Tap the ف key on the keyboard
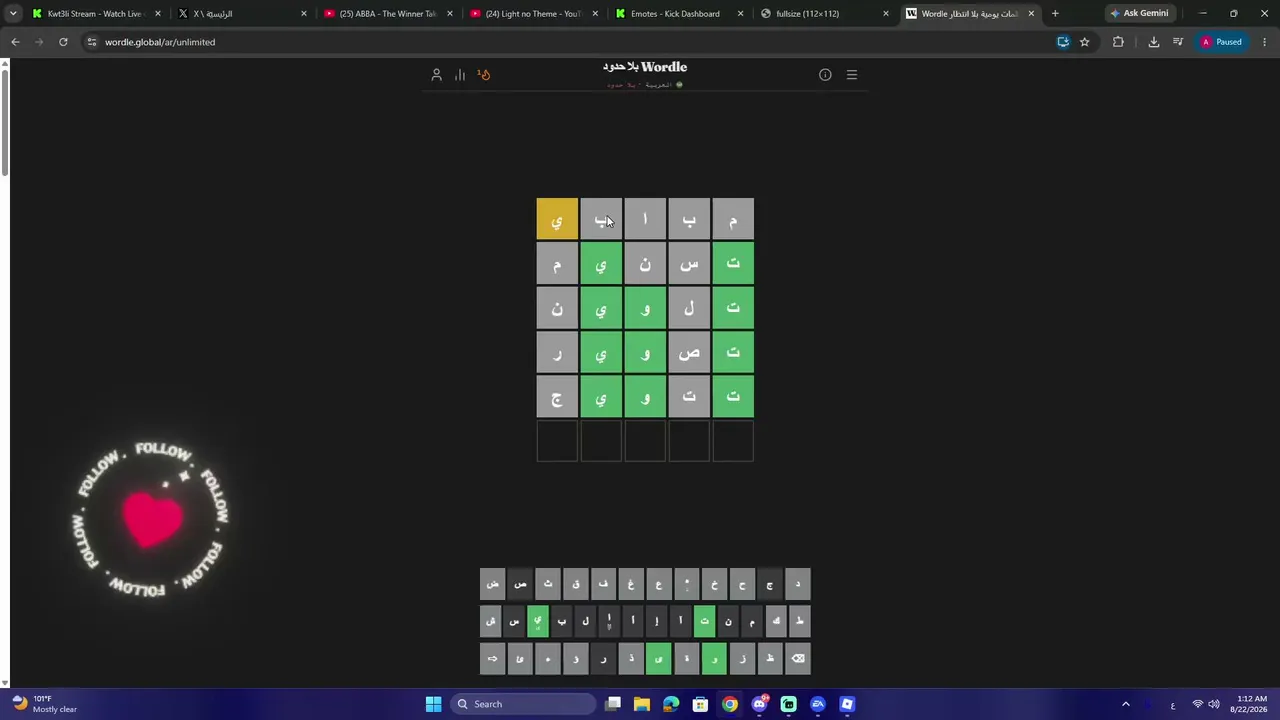This screenshot has height=720, width=1280. click(603, 584)
